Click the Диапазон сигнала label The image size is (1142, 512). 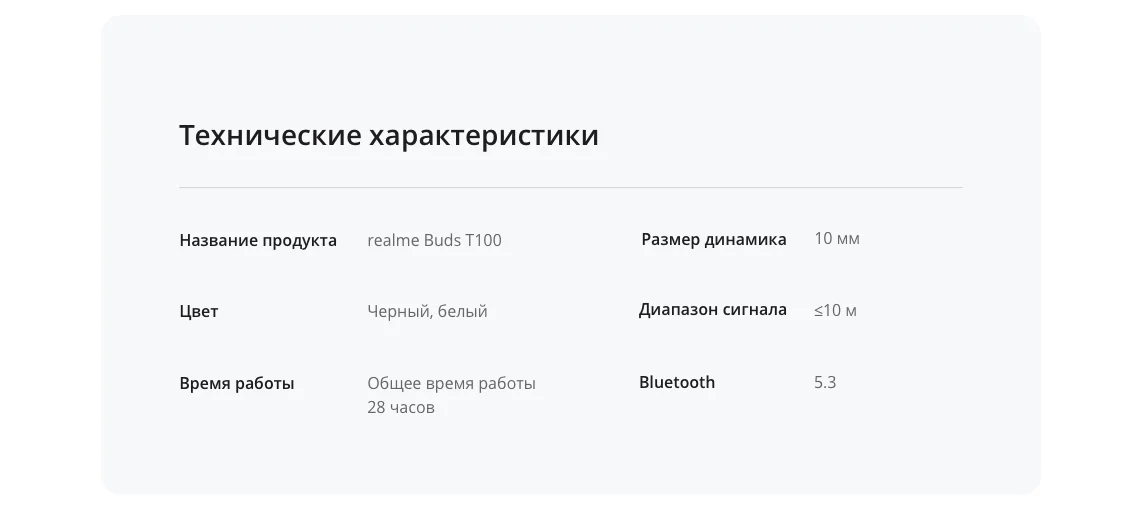point(712,310)
